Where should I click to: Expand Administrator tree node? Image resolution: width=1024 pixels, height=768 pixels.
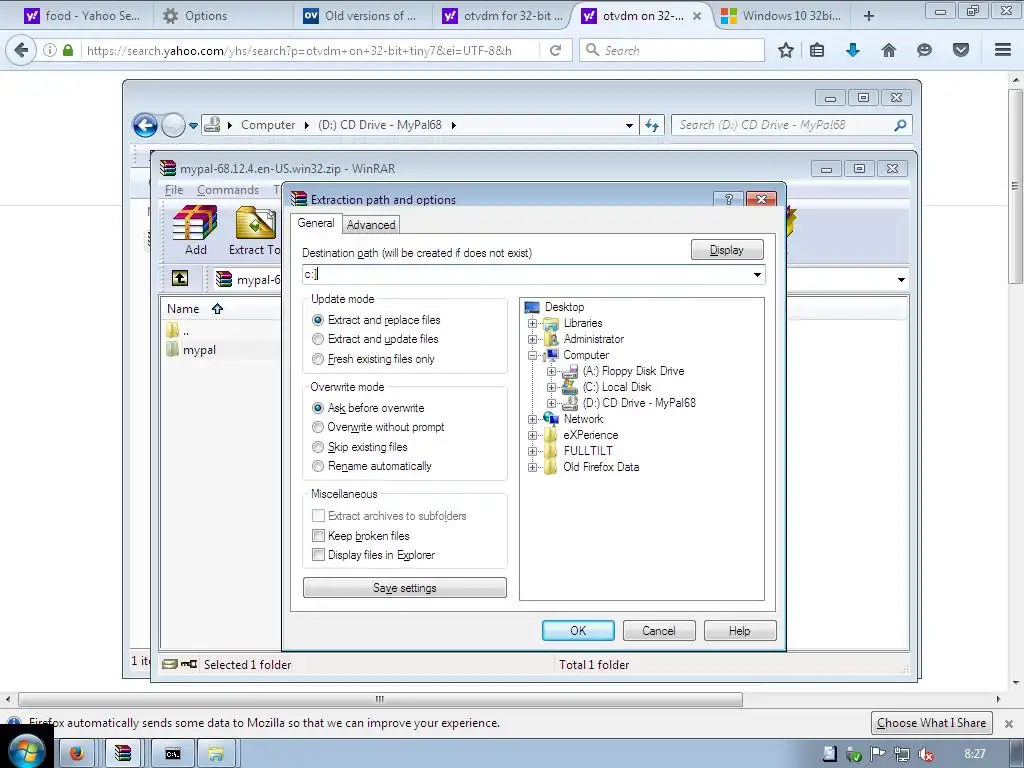pos(532,339)
